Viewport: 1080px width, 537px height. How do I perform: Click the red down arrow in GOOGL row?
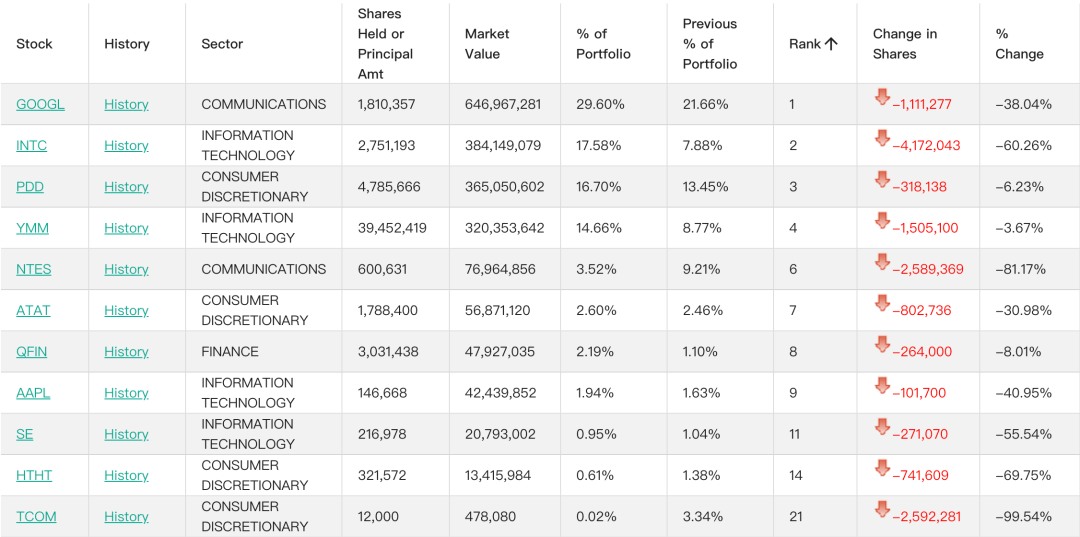pos(882,97)
